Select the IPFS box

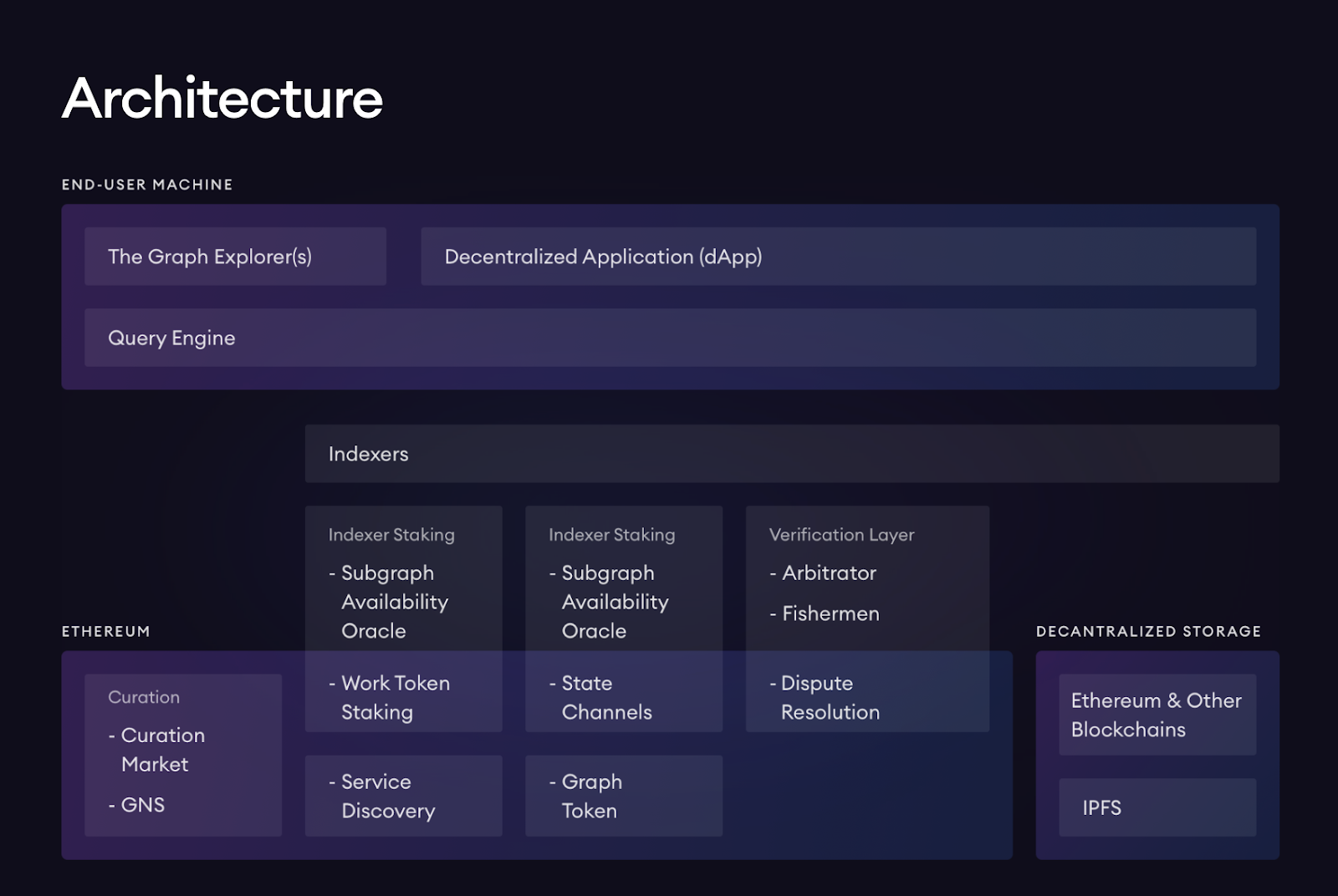1157,807
